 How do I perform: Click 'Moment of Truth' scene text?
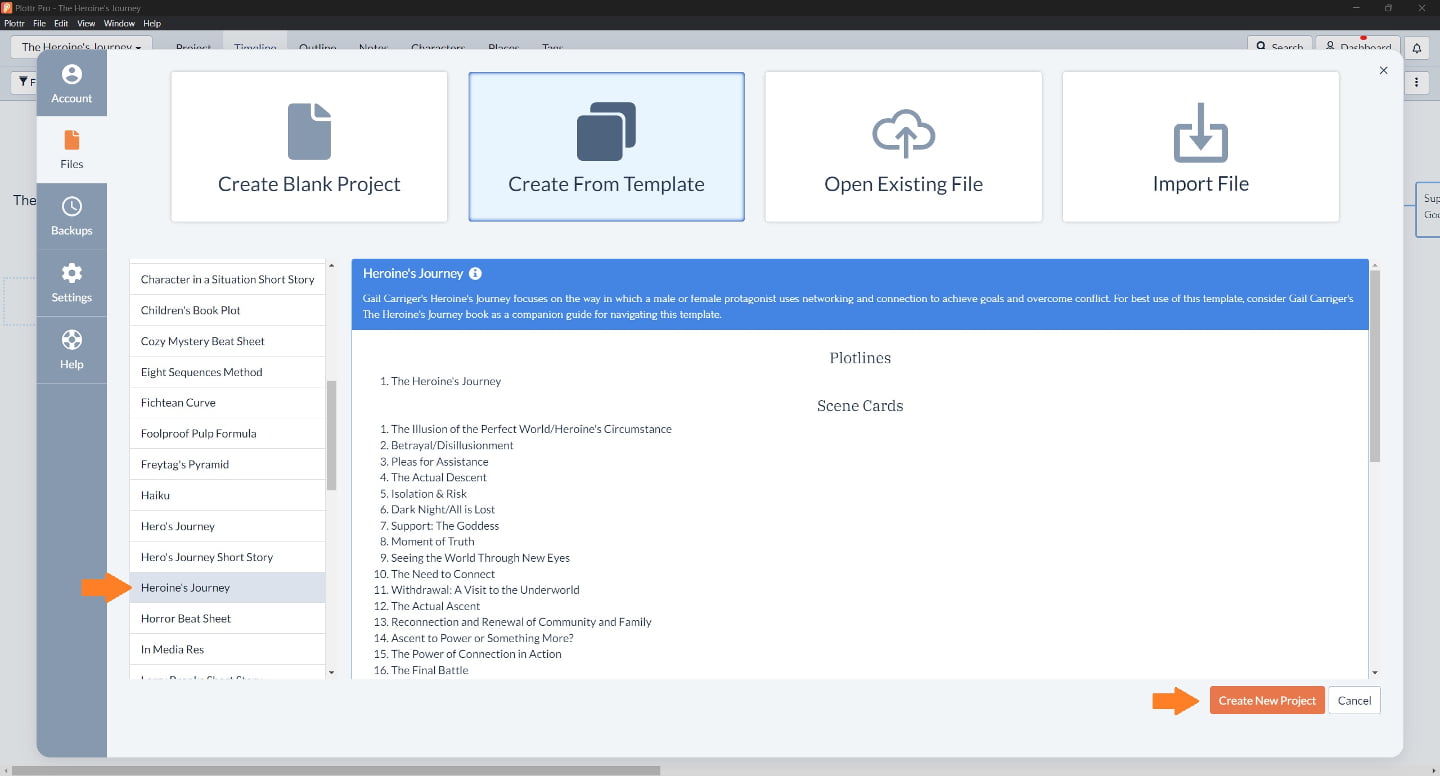[x=433, y=542]
